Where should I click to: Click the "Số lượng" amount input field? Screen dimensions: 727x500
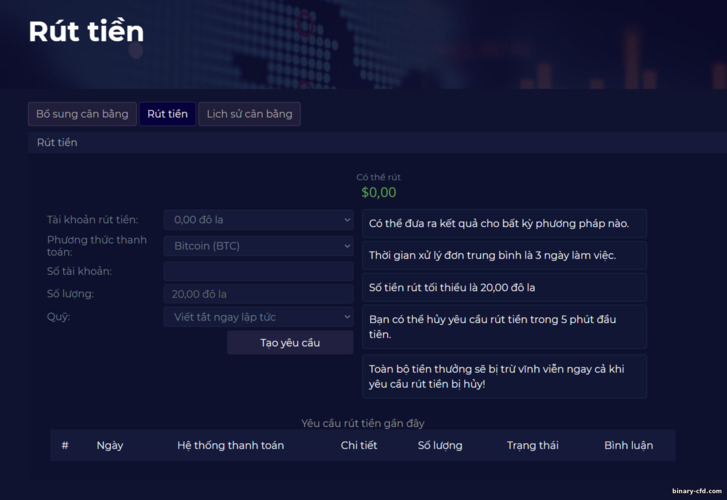pos(258,294)
